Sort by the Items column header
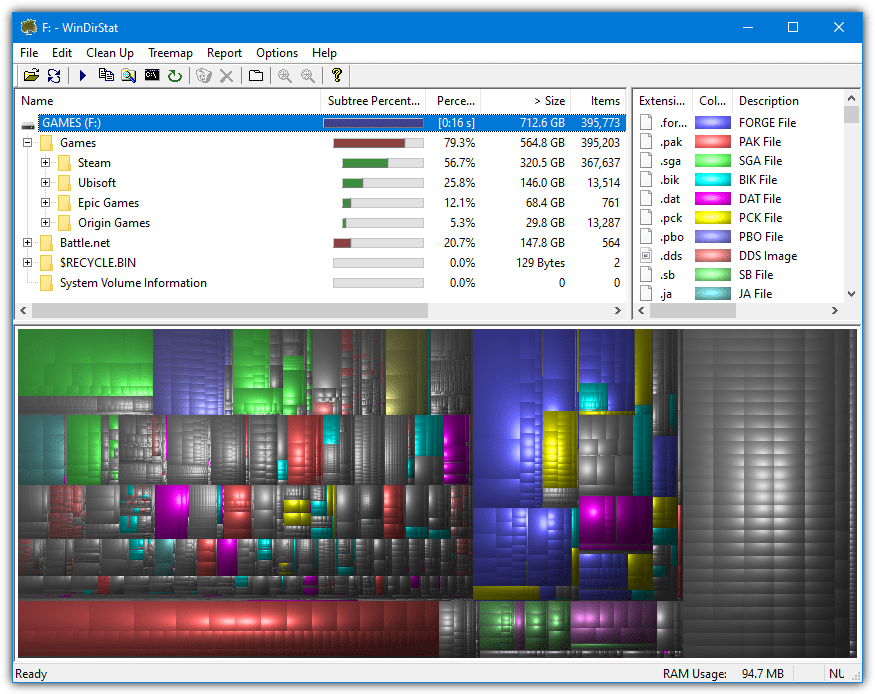The image size is (875, 694). [598, 101]
